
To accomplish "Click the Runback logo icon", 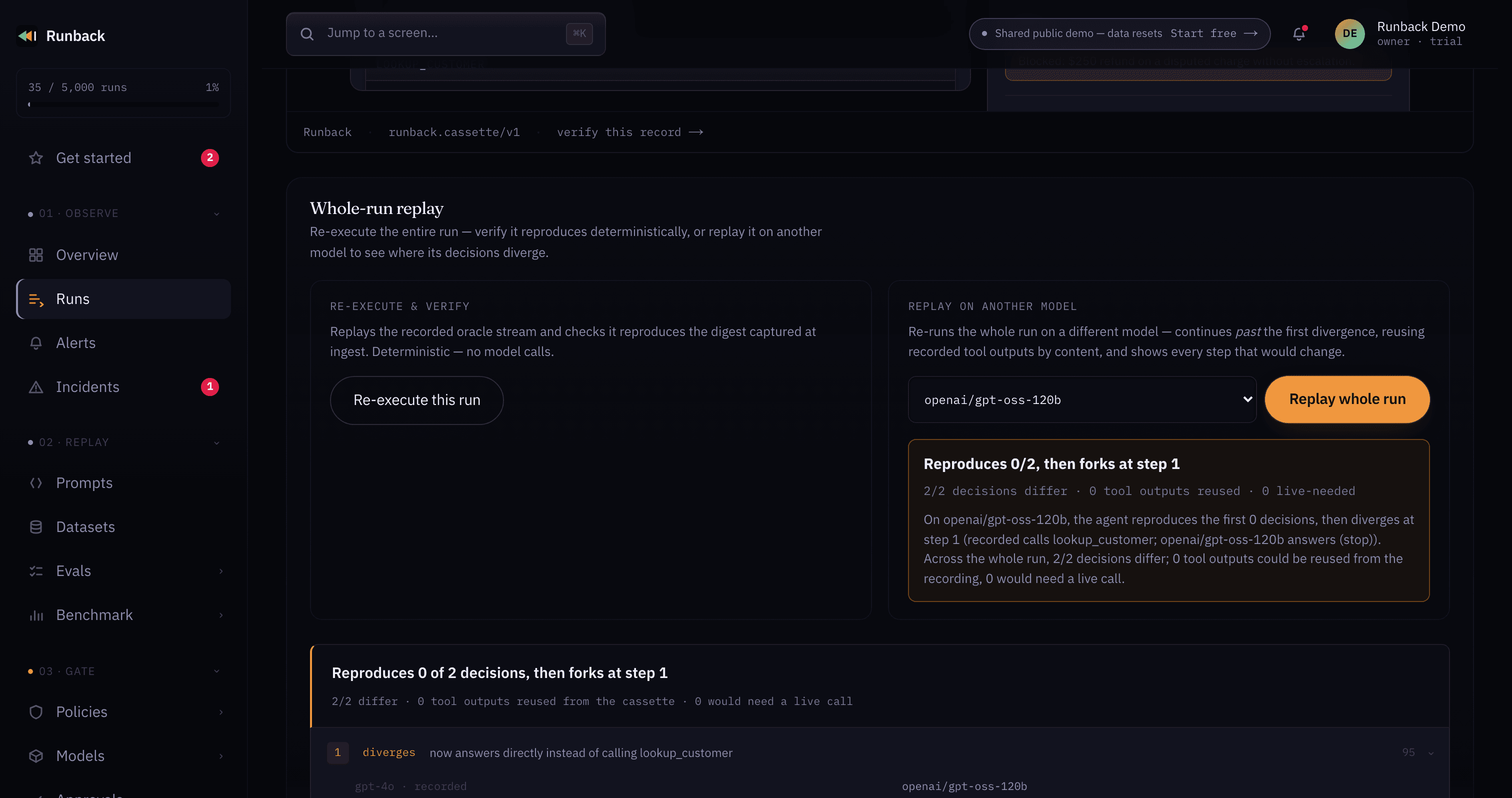I will point(27,36).
